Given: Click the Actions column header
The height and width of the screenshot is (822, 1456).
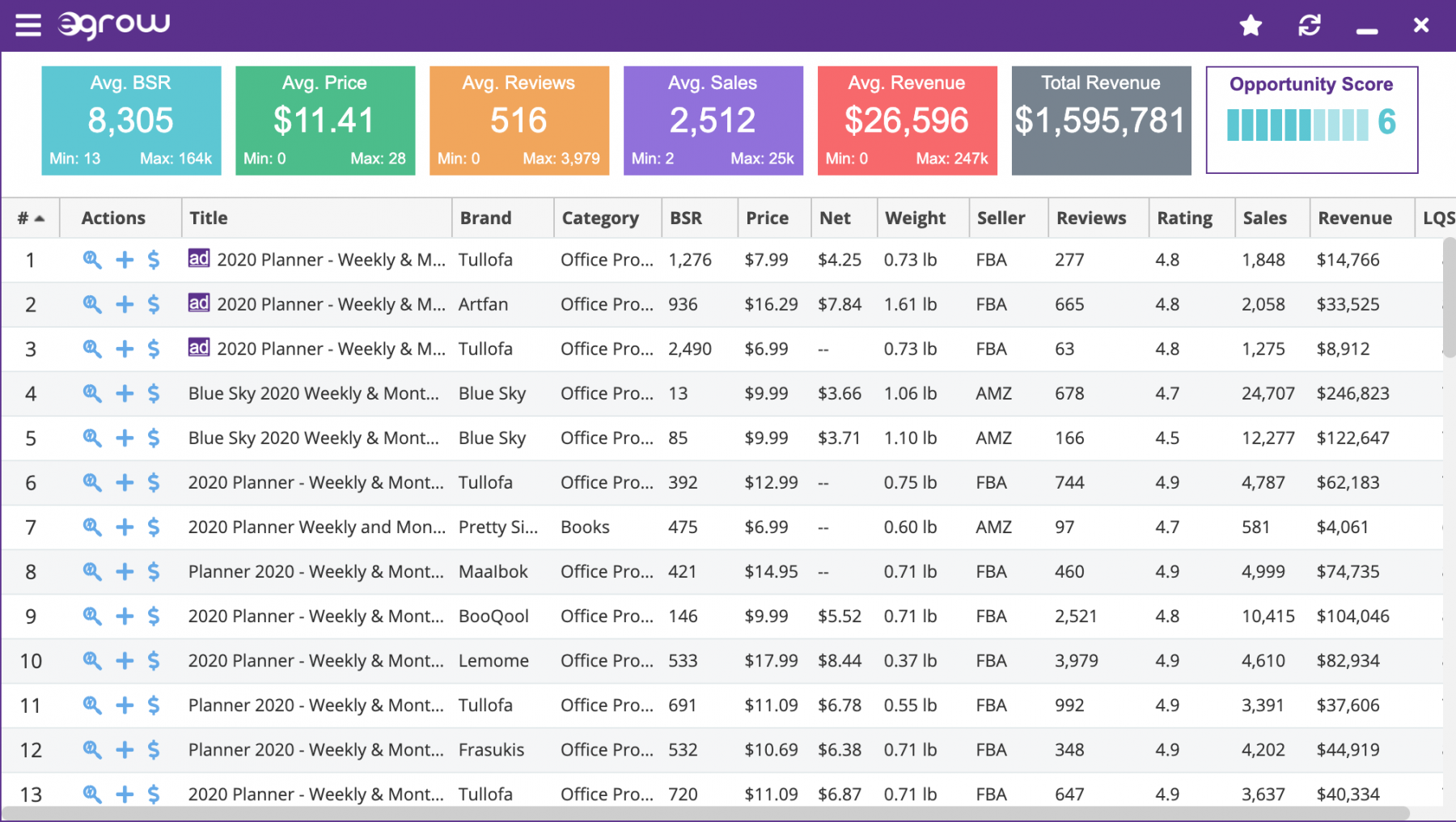Looking at the screenshot, I should coord(121,218).
